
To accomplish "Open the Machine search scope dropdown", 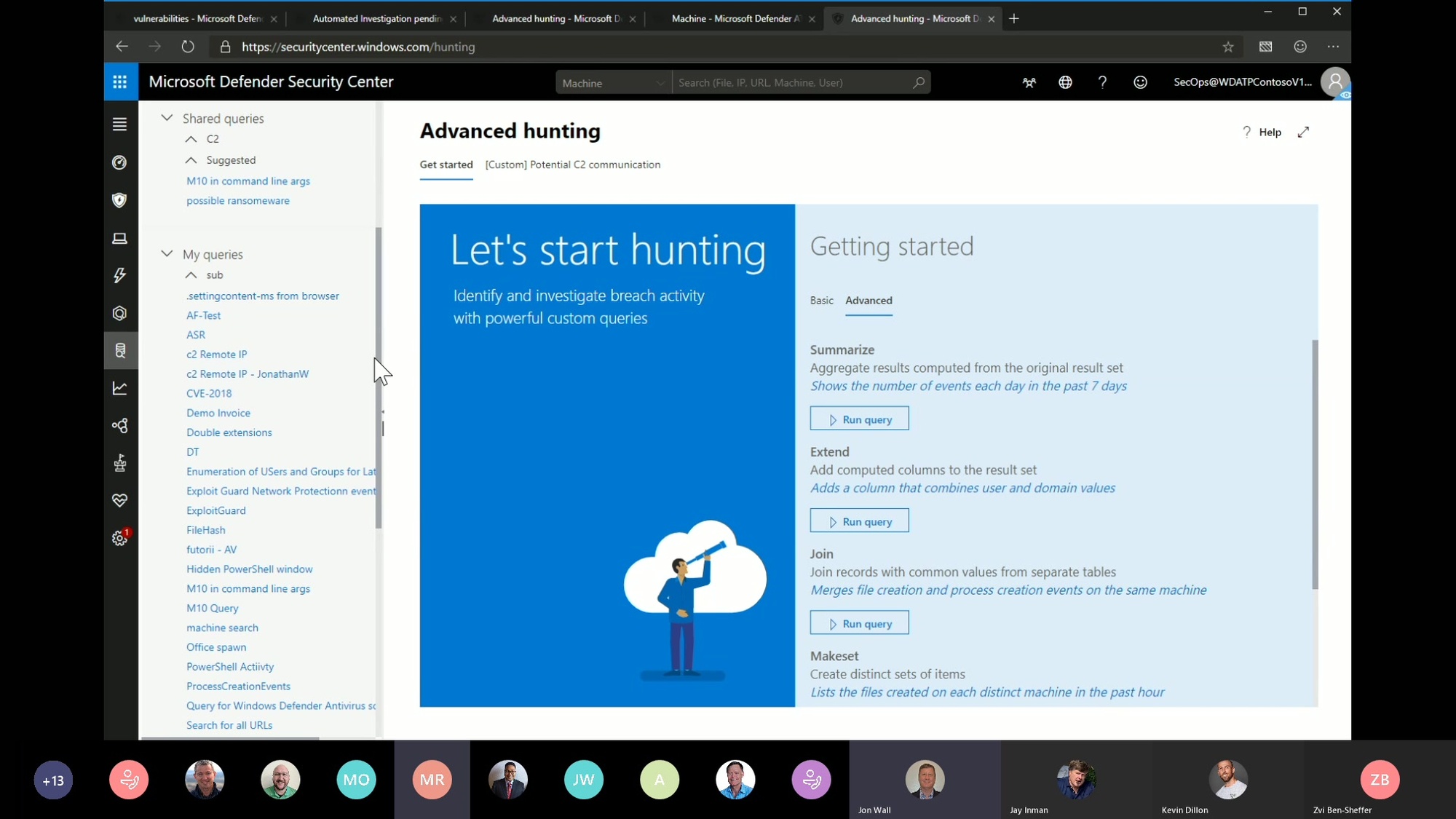I will pyautogui.click(x=613, y=82).
